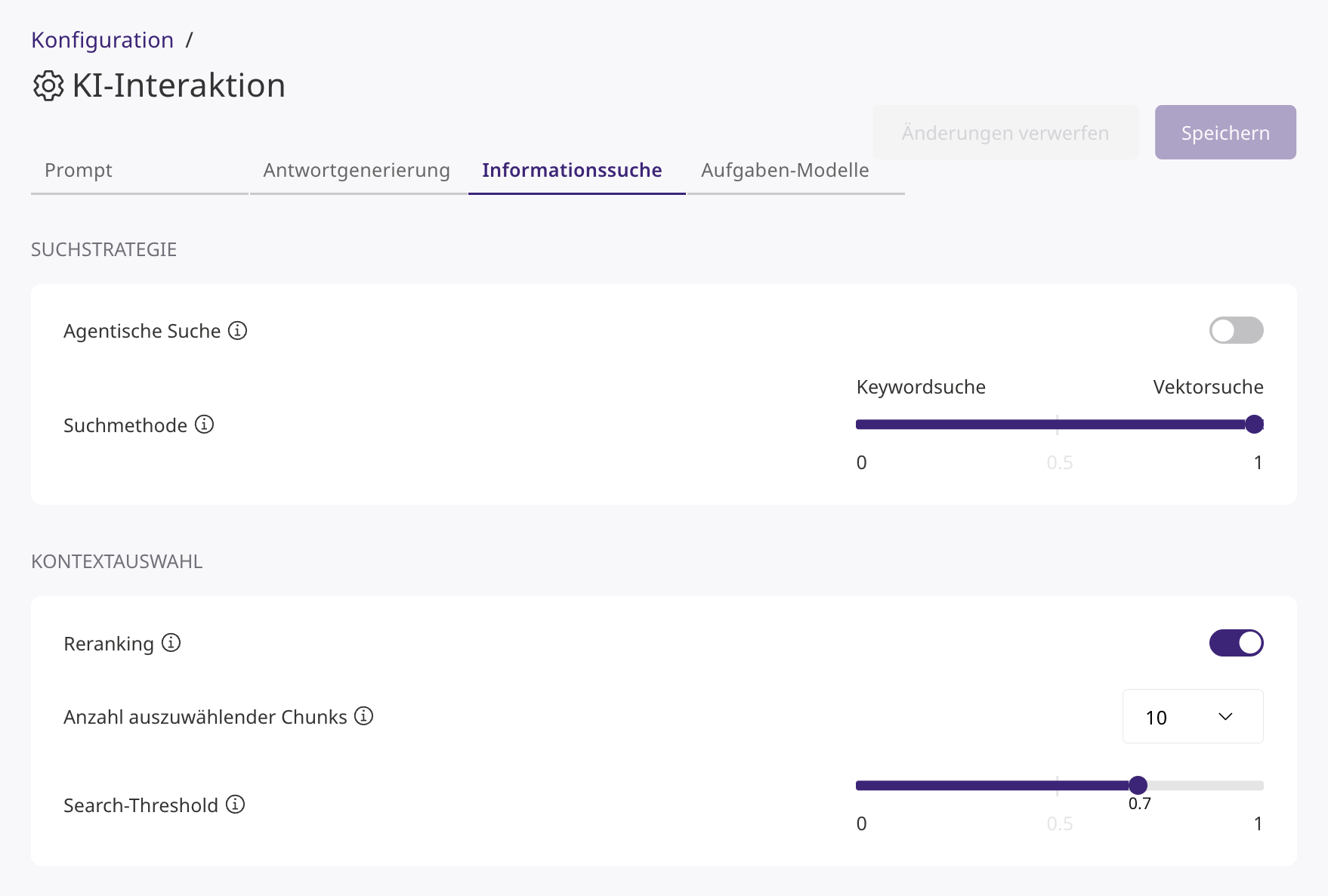
Task: Open the Aufgaben-Modelle tab
Action: point(795,171)
